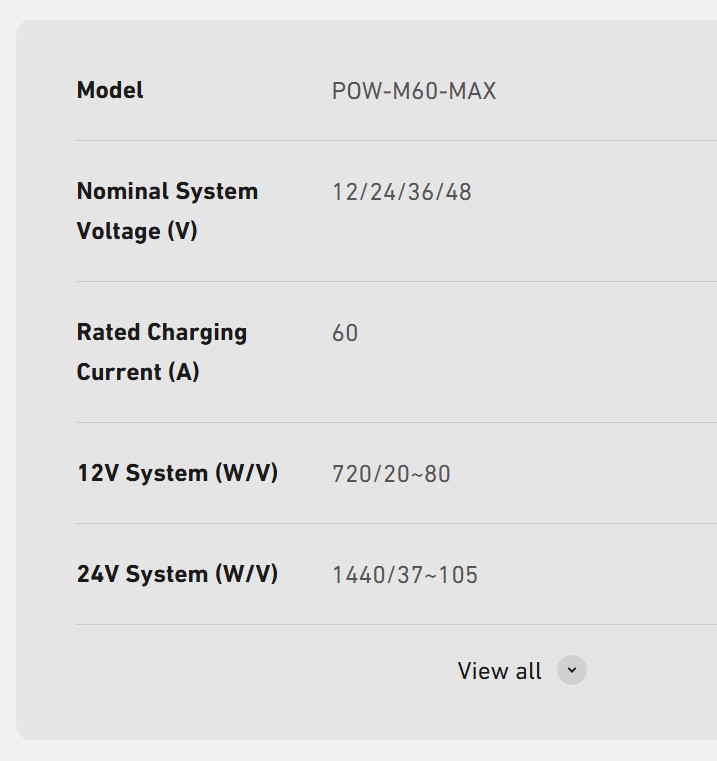Select the 12V System (W/V) label
Viewport: 717px width, 761px height.
point(178,473)
